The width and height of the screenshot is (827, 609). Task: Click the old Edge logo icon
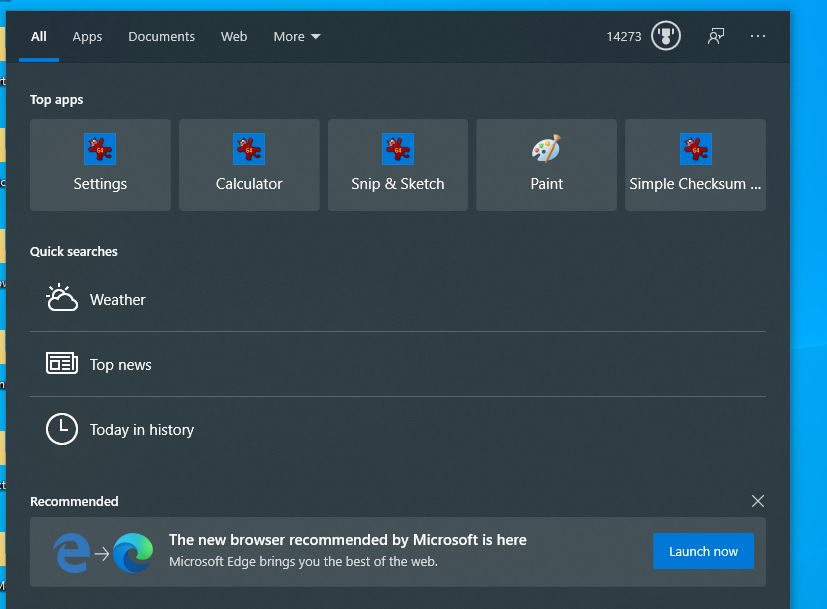click(72, 553)
